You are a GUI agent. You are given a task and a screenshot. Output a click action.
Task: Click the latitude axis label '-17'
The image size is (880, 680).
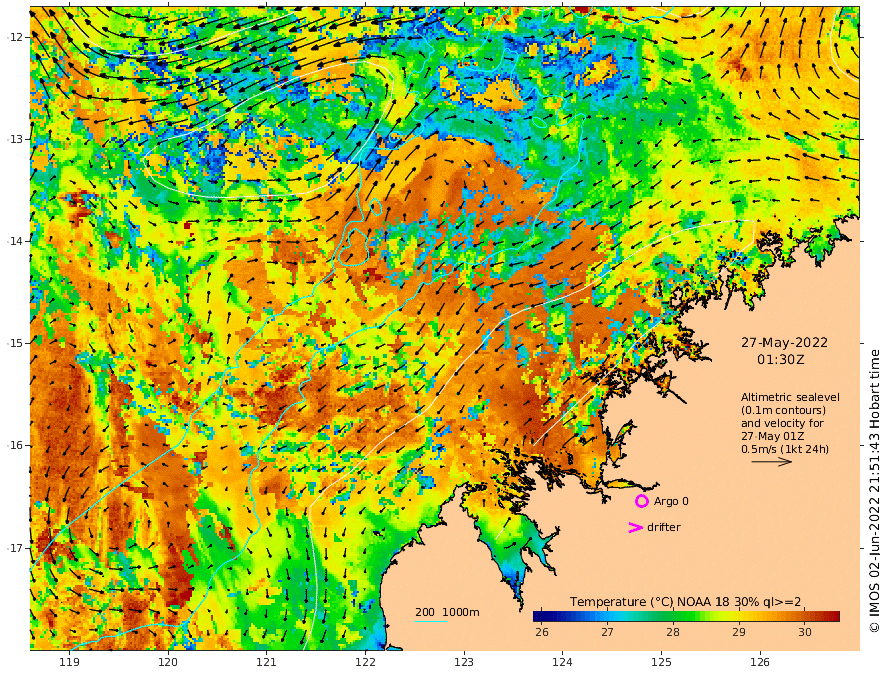pos(15,548)
